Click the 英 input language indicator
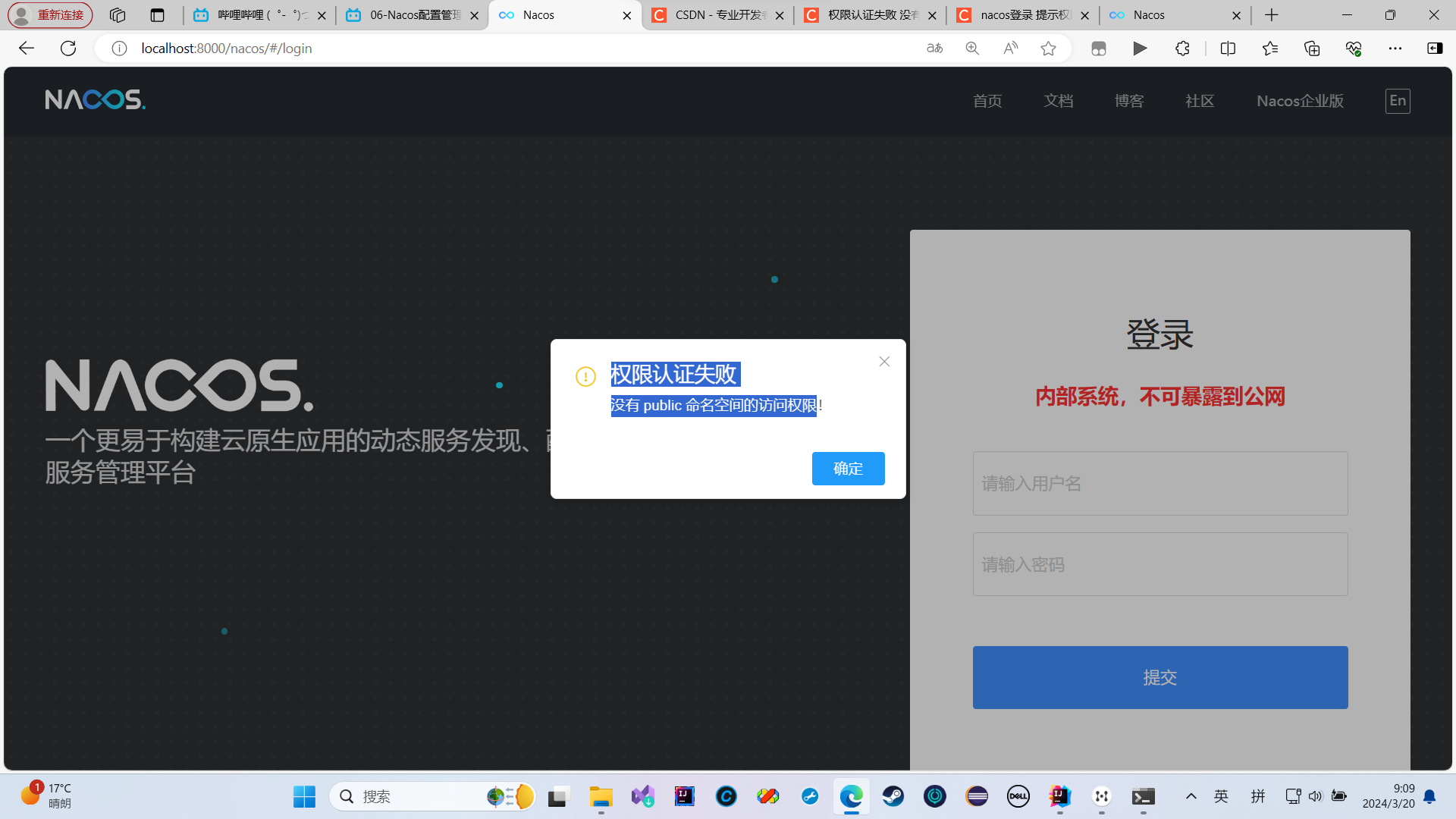The width and height of the screenshot is (1456, 819). pyautogui.click(x=1221, y=796)
